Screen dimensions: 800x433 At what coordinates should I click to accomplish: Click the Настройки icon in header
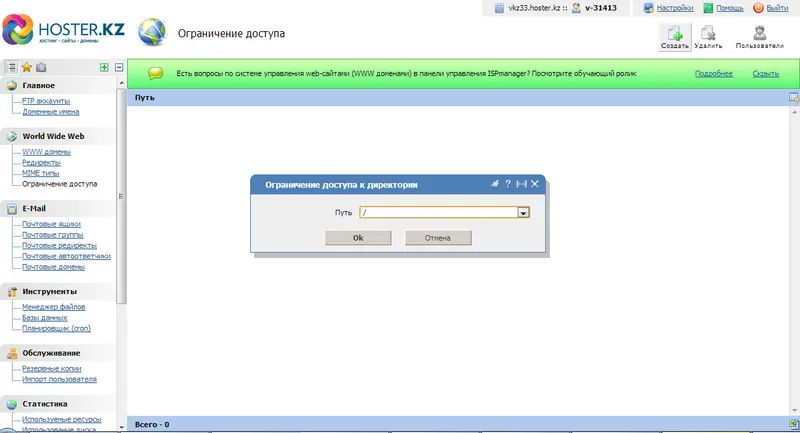coord(648,8)
